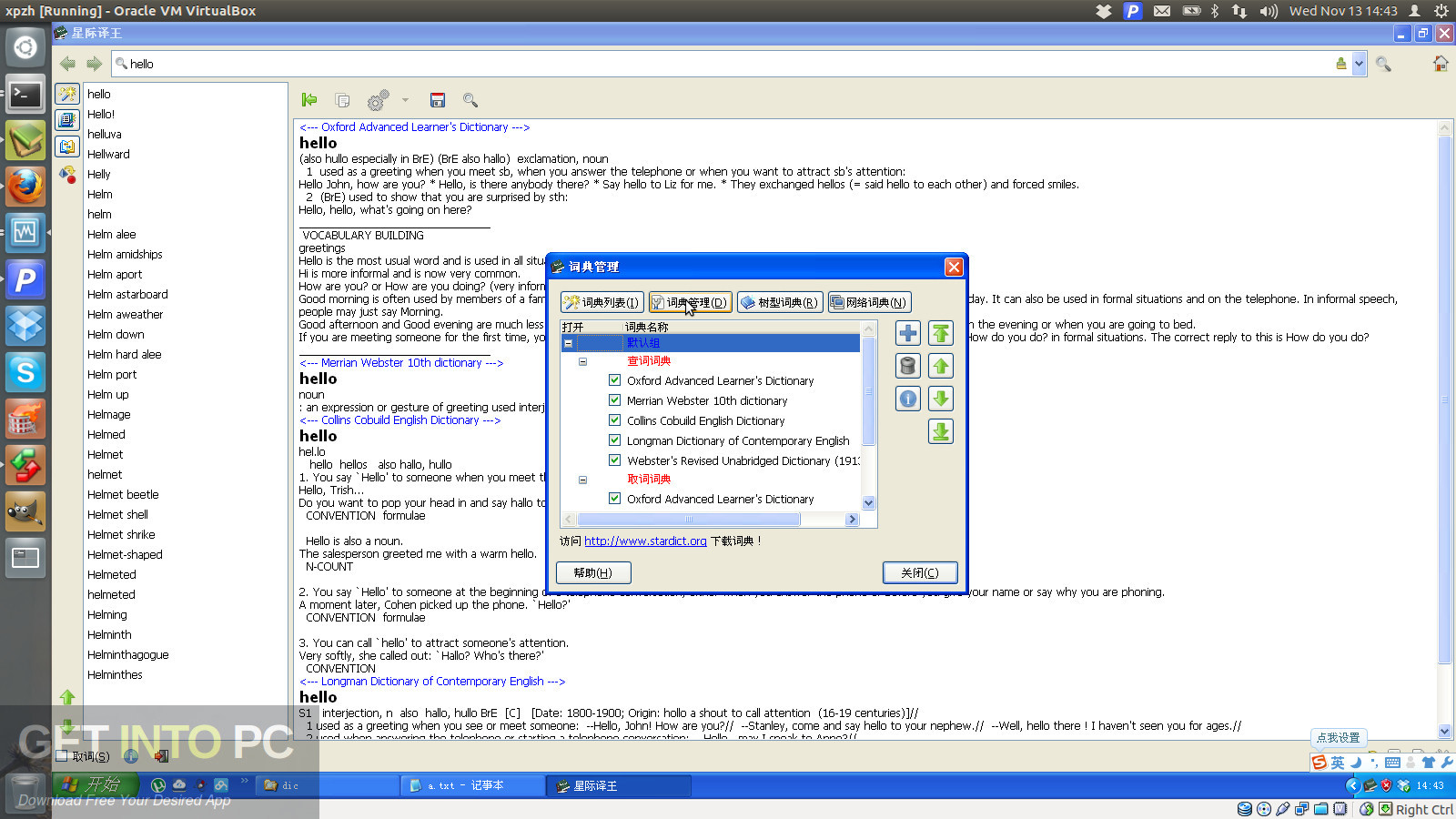Image resolution: width=1456 pixels, height=819 pixels.
Task: Click the magnifier search icon beside the search box
Action: point(1383,64)
